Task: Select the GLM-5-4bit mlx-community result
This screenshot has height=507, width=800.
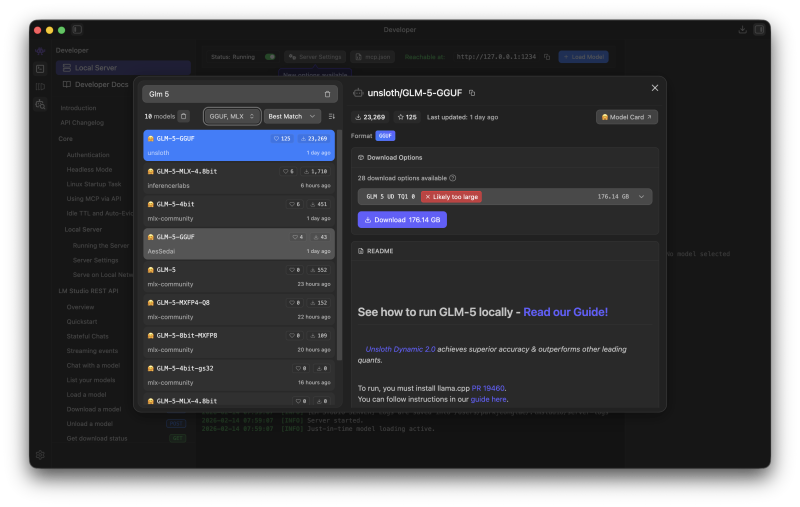Action: 238,211
